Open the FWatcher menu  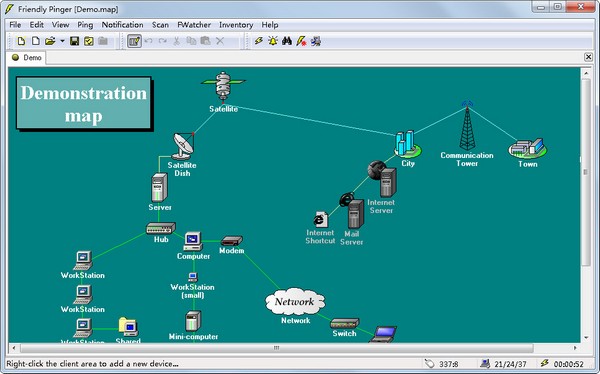[194, 25]
